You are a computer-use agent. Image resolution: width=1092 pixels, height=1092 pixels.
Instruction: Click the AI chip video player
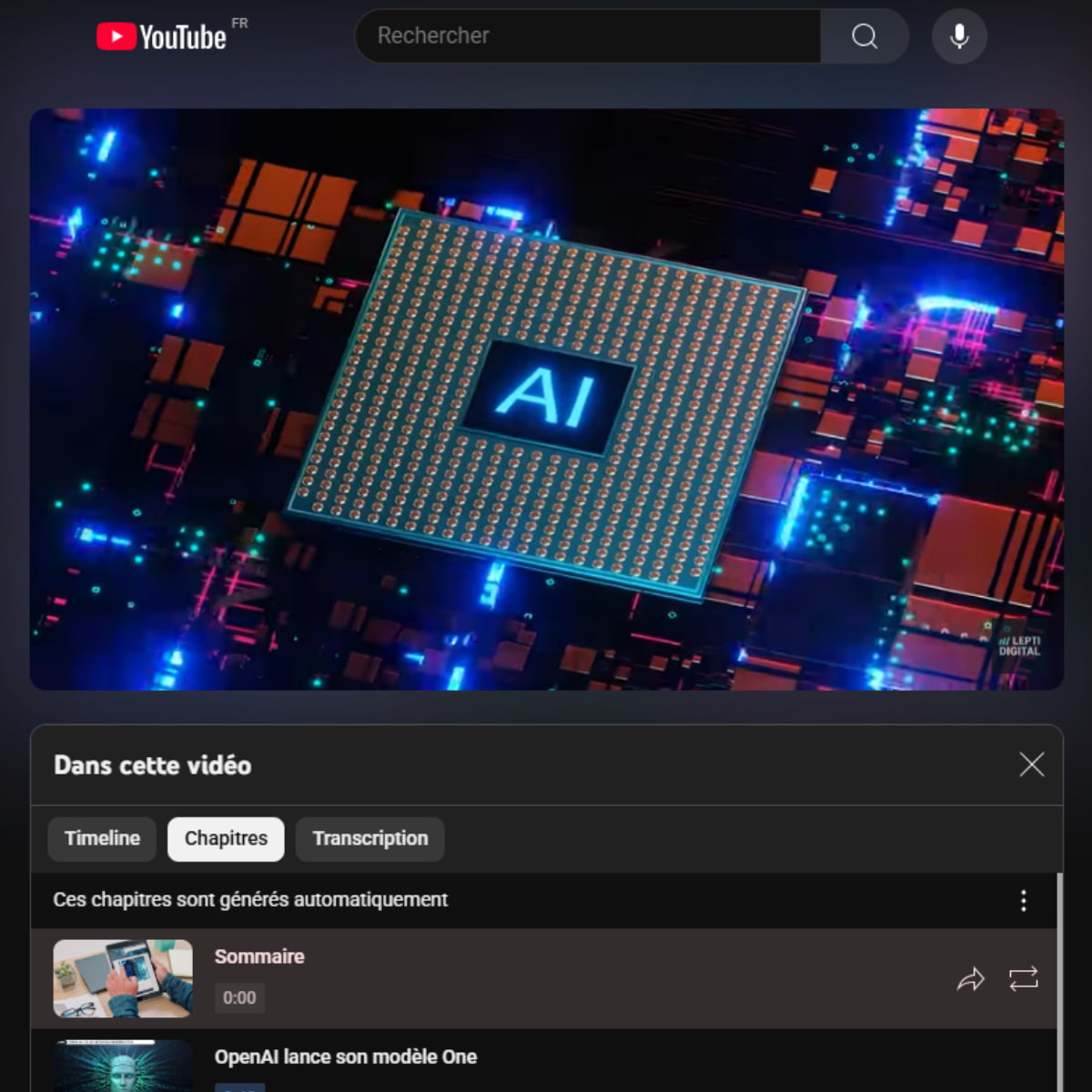(x=547, y=399)
